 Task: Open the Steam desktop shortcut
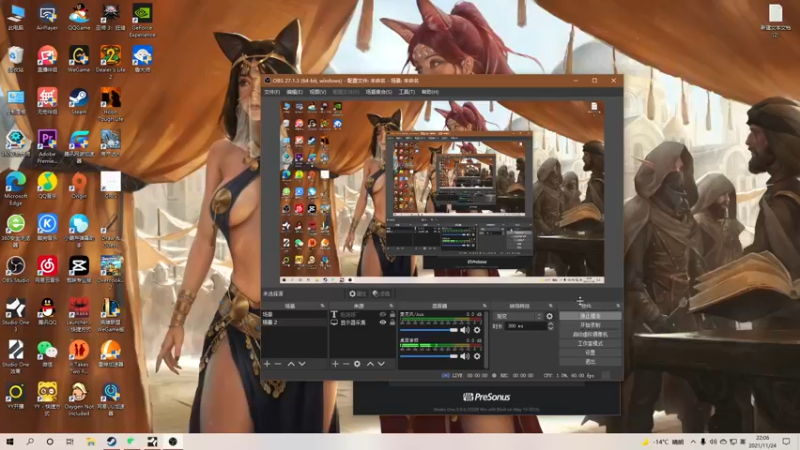pos(79,101)
